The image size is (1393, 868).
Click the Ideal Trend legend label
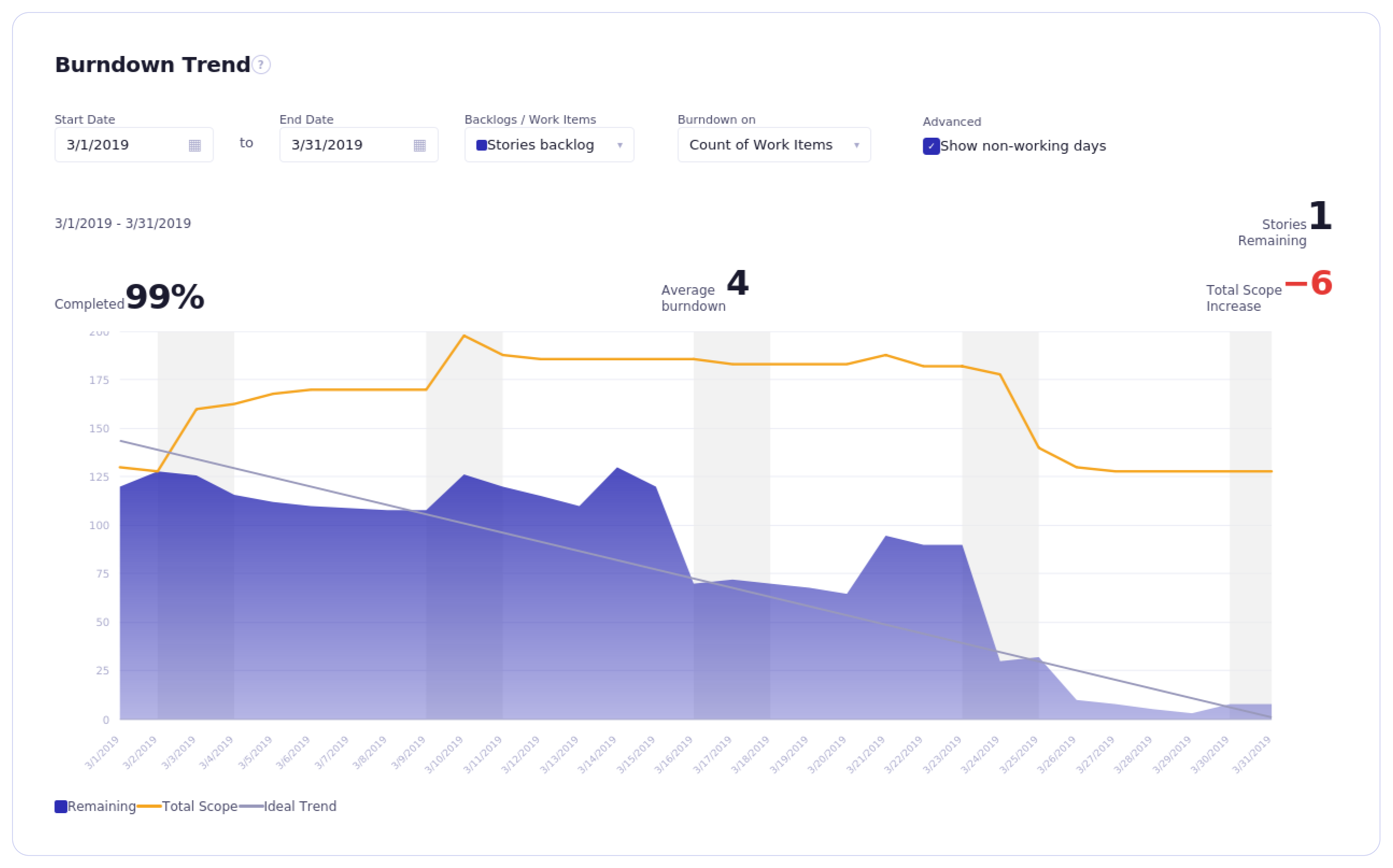point(300,807)
